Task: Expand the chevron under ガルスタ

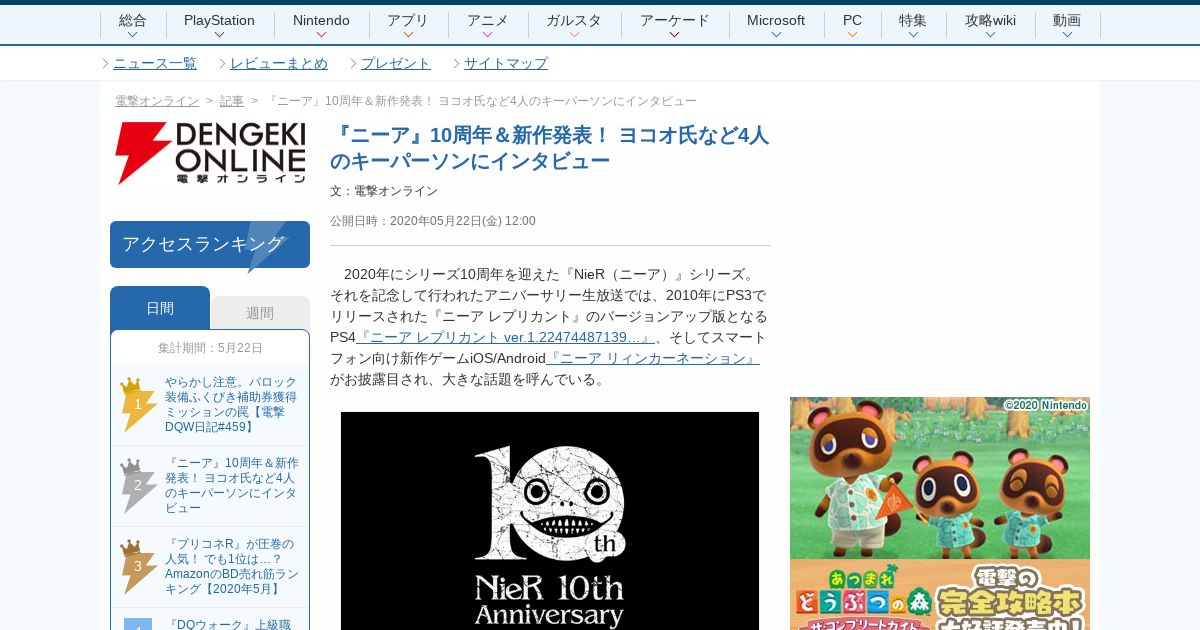Action: 574,35
